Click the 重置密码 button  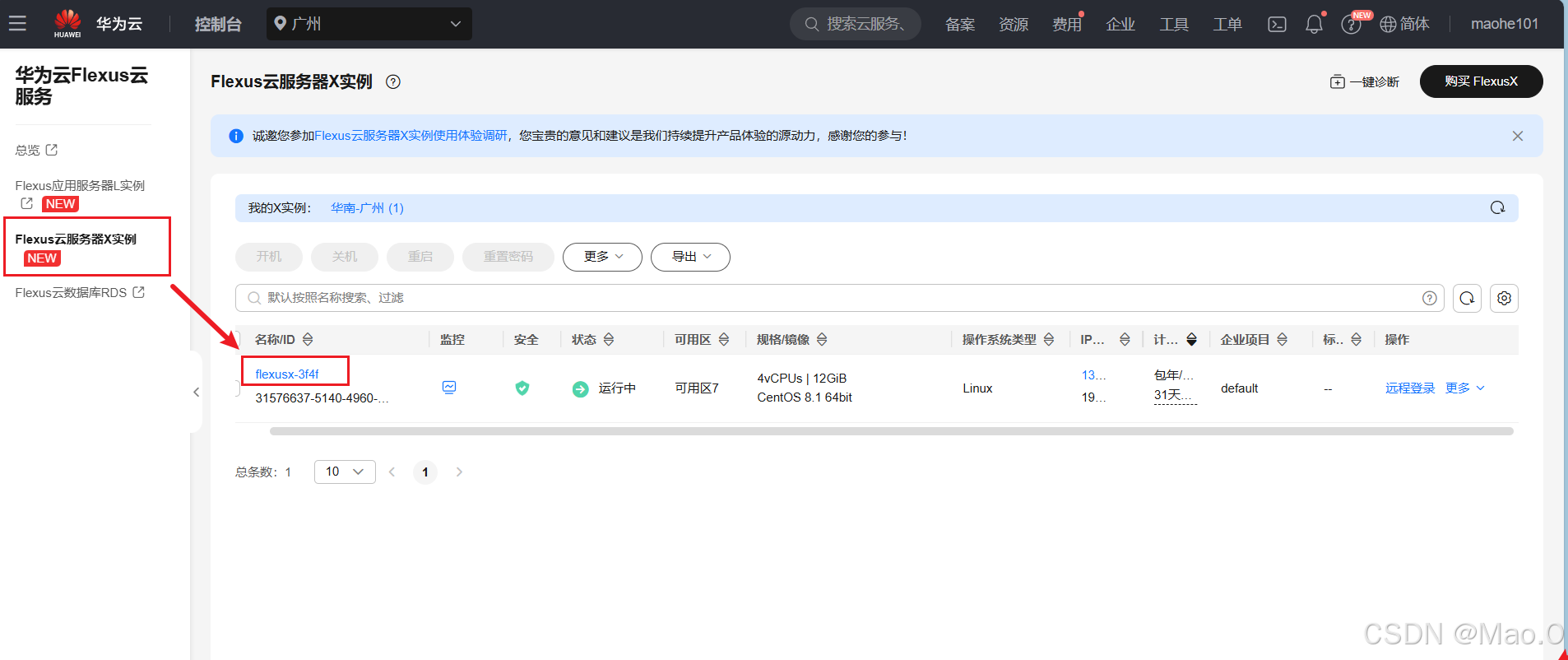[508, 257]
